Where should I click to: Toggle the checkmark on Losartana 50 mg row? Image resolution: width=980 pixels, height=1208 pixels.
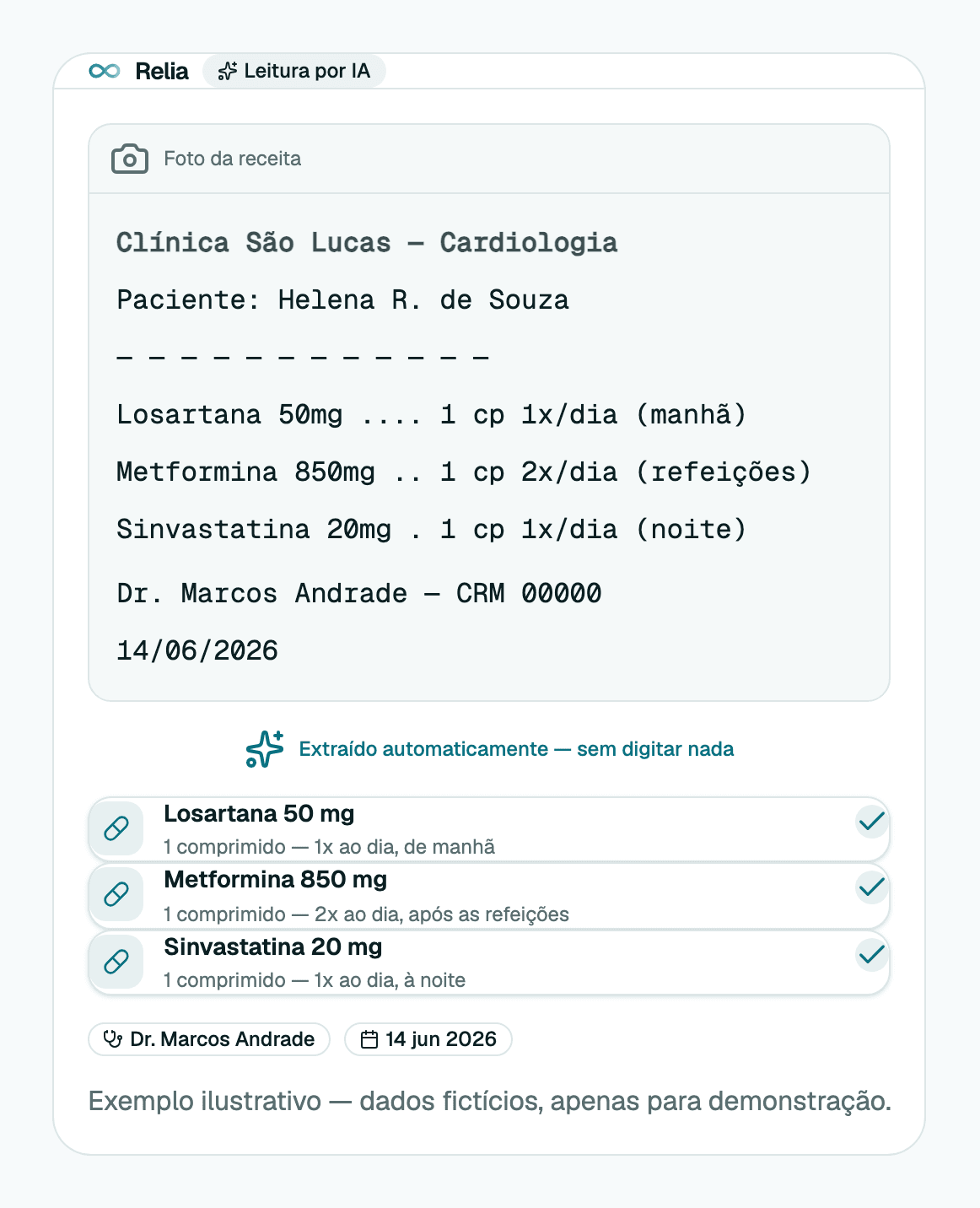point(871,821)
